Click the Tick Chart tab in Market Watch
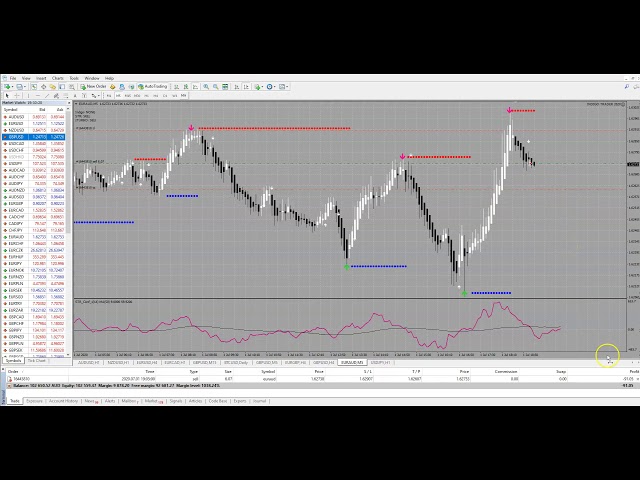This screenshot has height=480, width=640. [36, 361]
